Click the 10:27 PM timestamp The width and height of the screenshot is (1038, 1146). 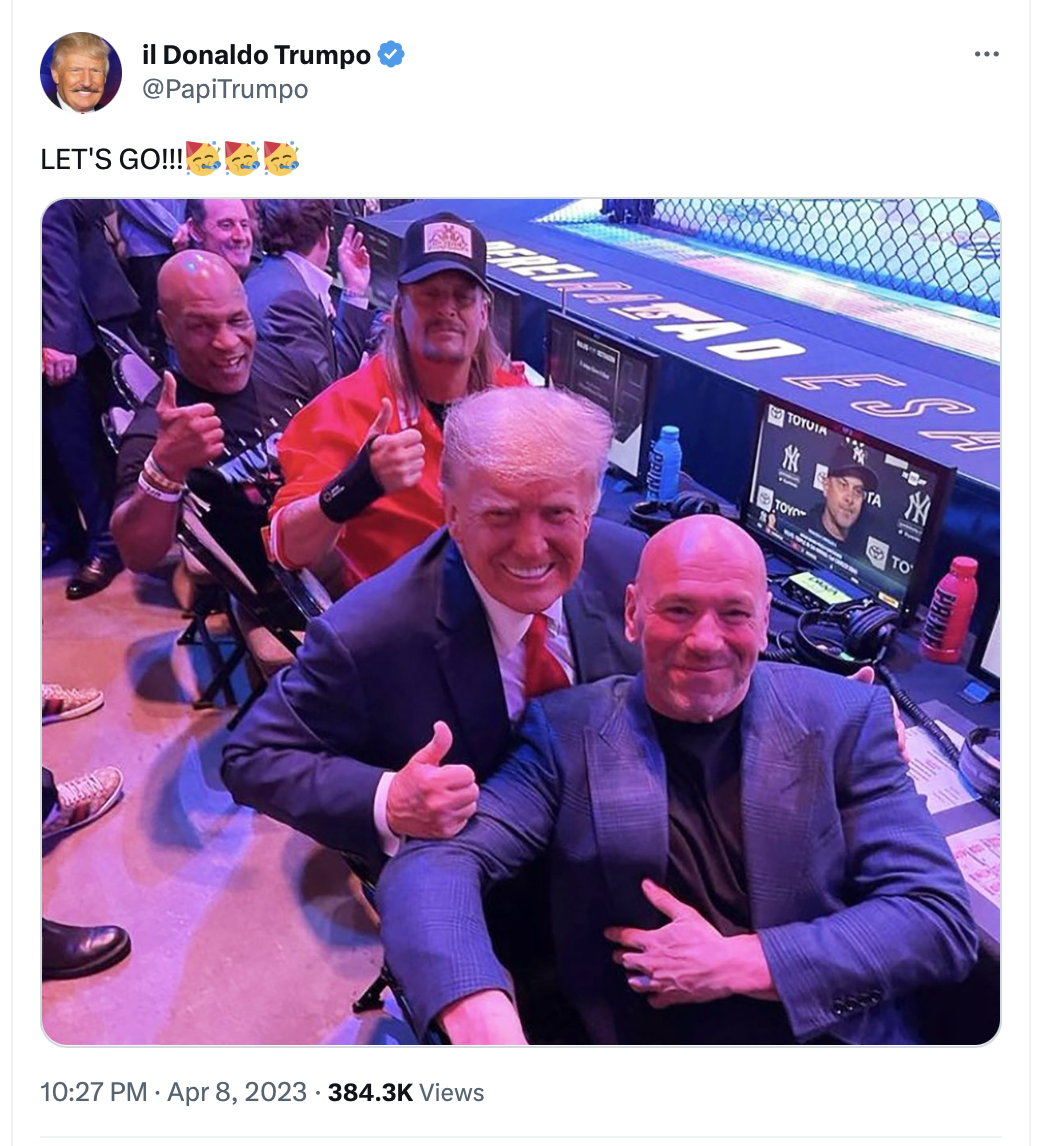(x=94, y=1092)
